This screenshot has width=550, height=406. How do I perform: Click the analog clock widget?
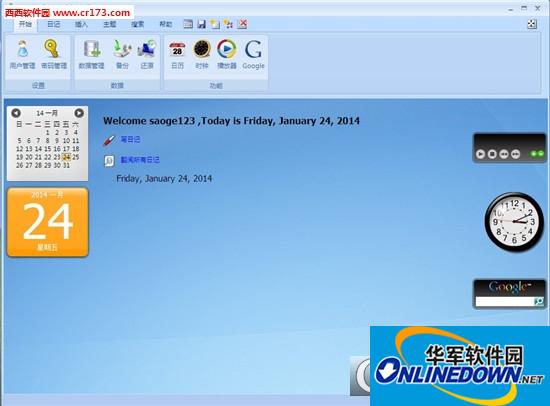click(x=514, y=222)
